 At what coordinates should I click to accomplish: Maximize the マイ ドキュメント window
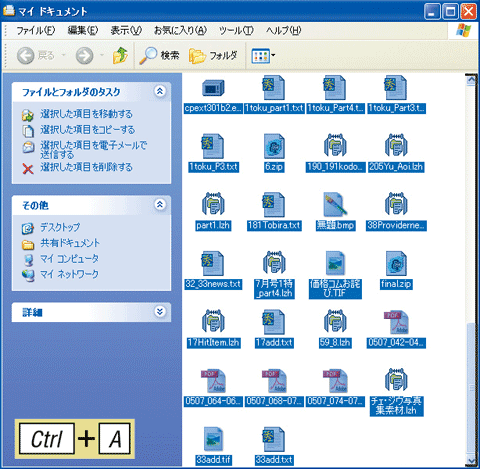tap(450, 12)
